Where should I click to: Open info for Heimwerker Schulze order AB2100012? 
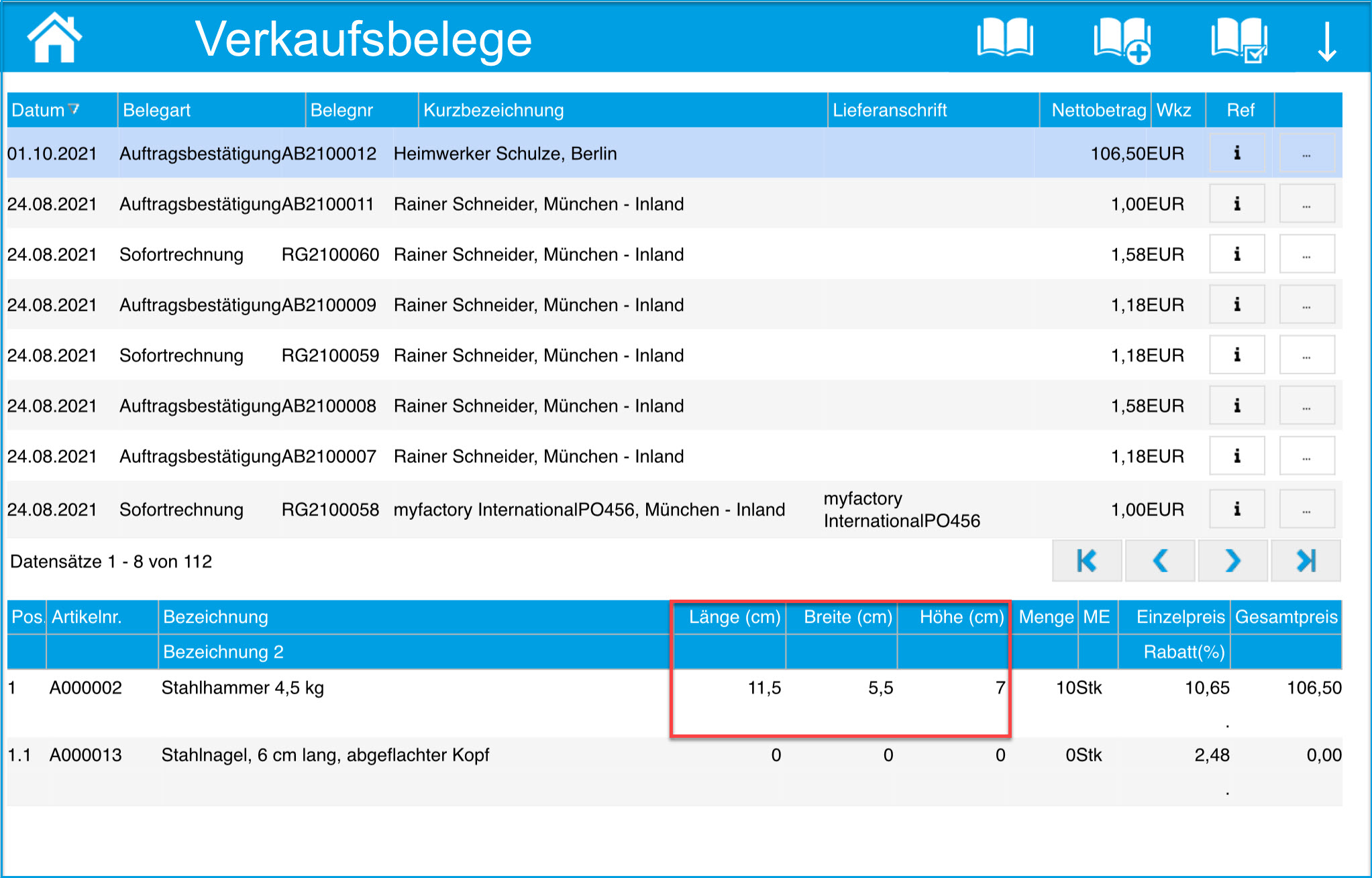point(1236,154)
